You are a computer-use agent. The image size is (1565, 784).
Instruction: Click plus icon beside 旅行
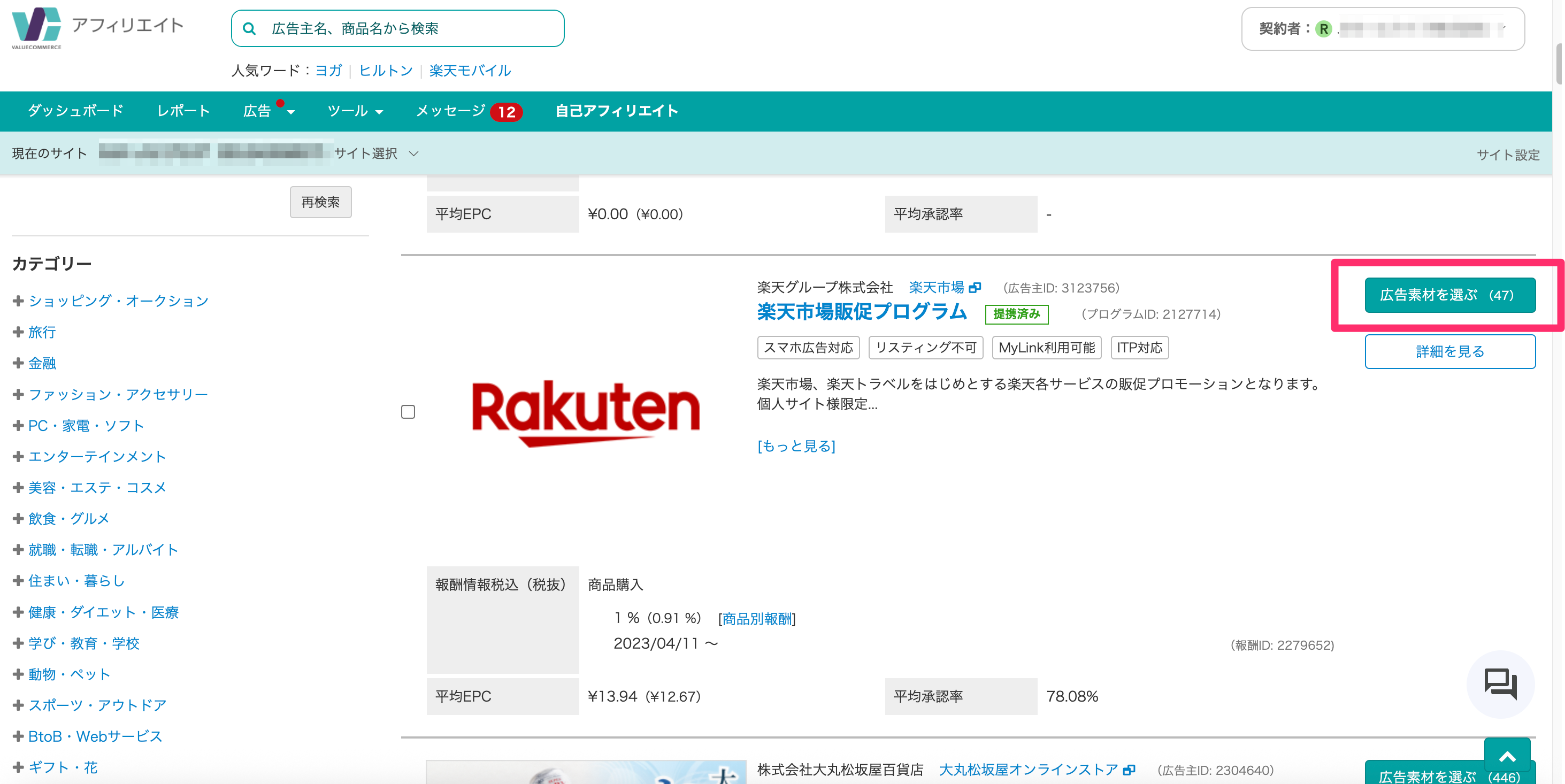coord(18,332)
